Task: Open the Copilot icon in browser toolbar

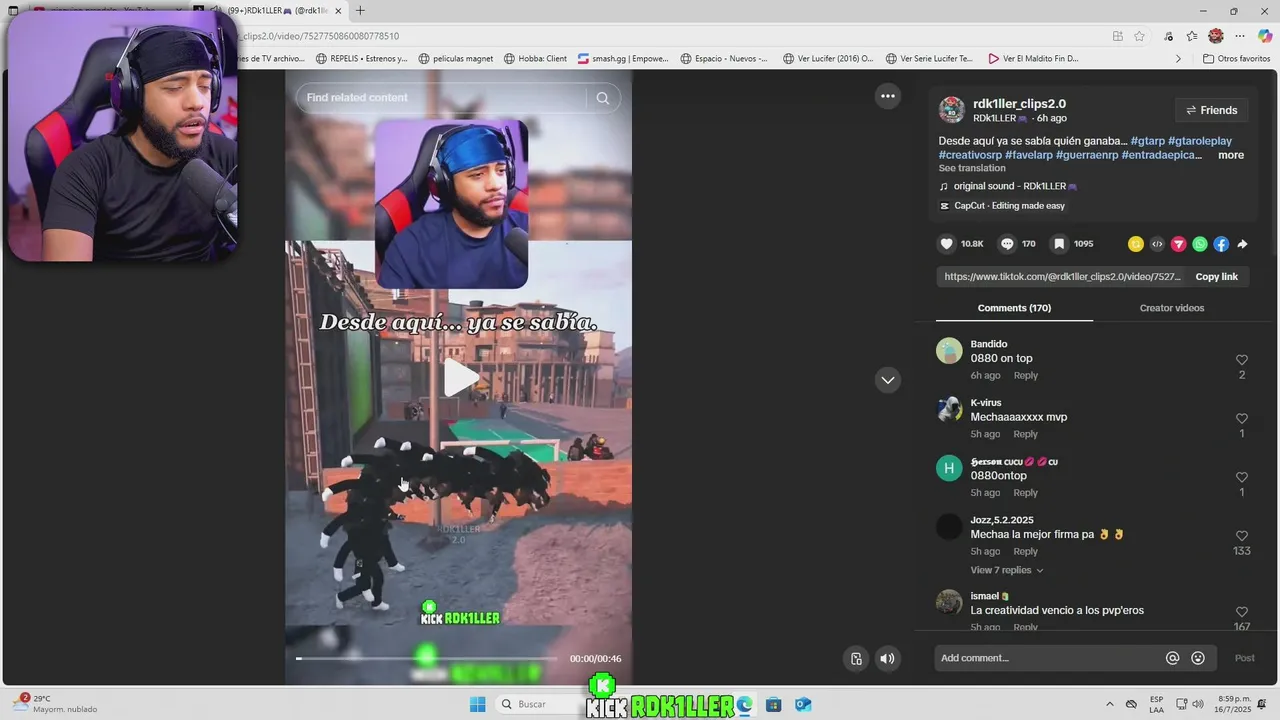Action: tap(1265, 36)
